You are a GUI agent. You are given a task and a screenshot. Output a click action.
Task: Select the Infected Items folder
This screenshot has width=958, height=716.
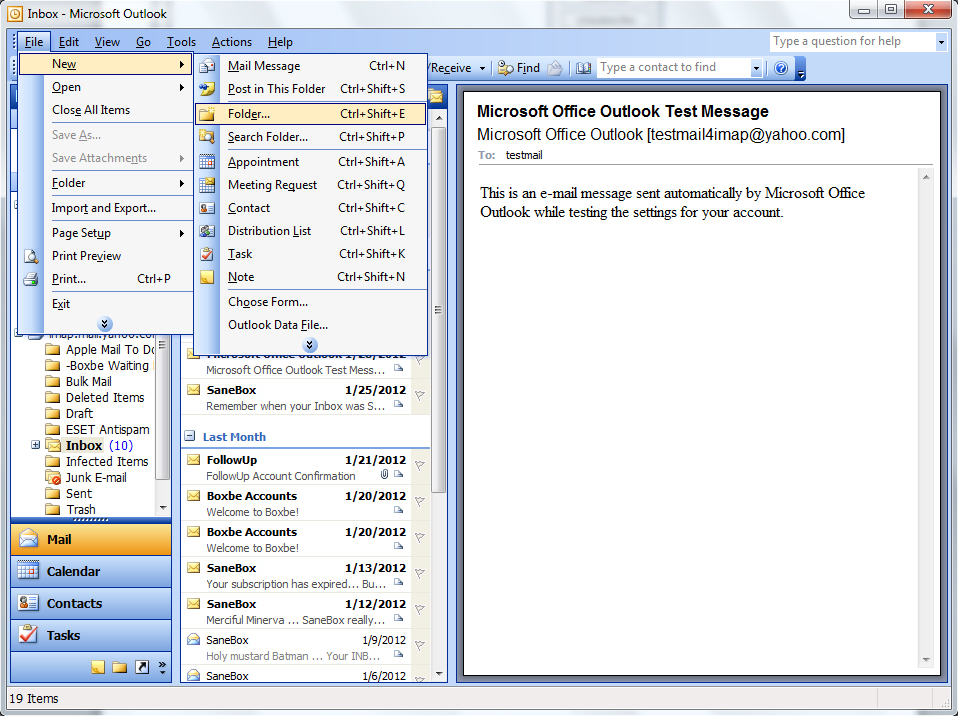[107, 462]
